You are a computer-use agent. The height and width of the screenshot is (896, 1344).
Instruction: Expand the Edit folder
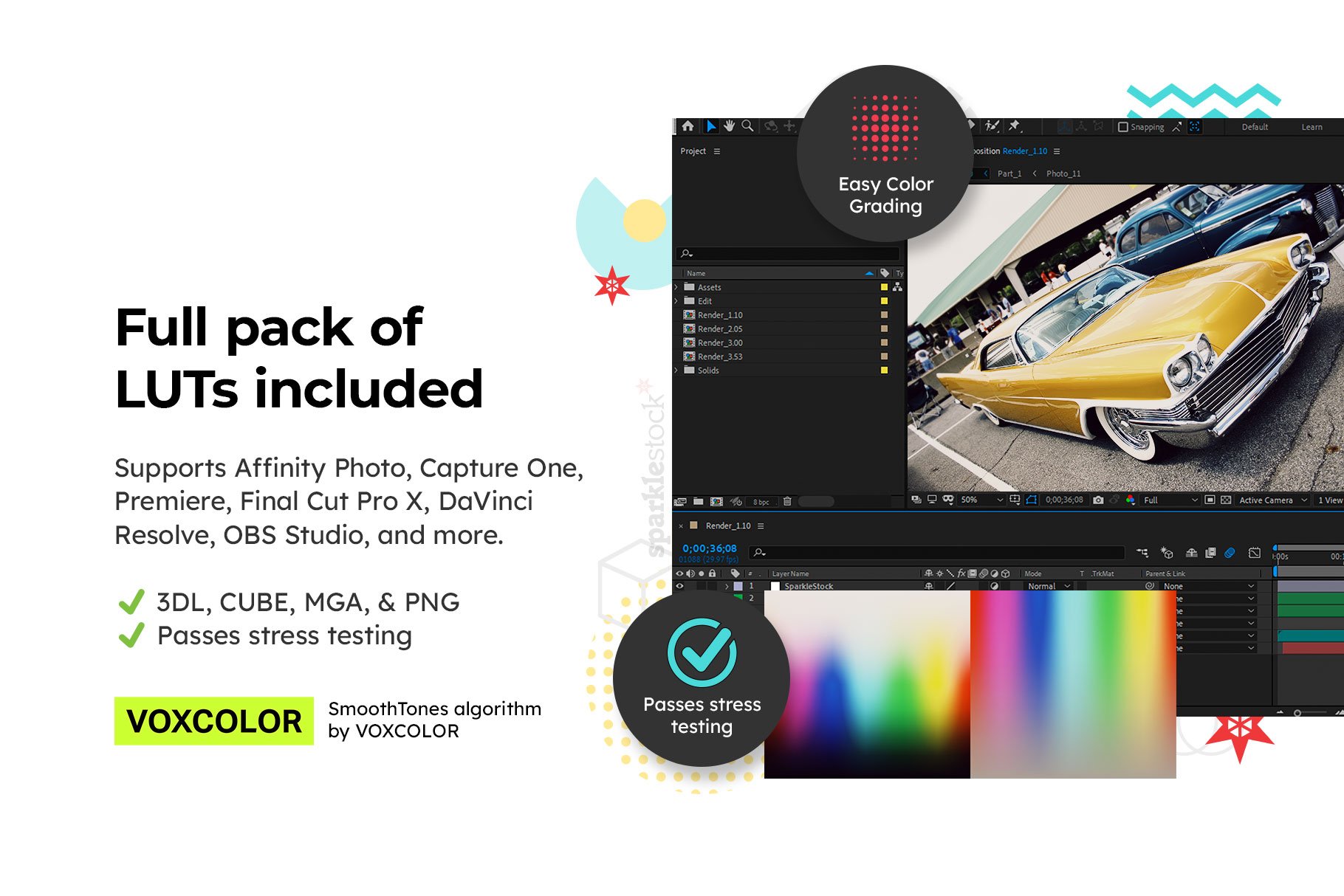coord(676,301)
